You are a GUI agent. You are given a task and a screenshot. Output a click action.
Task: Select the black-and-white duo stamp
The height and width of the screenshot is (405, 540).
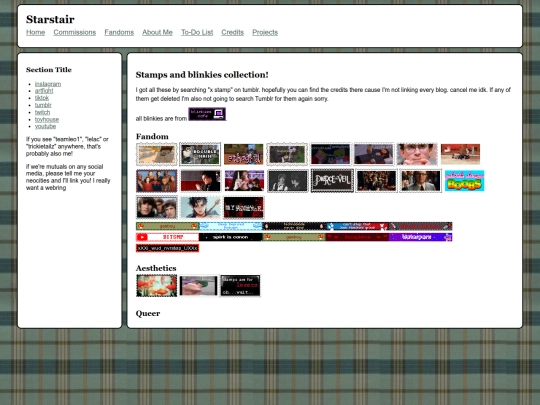(x=288, y=181)
